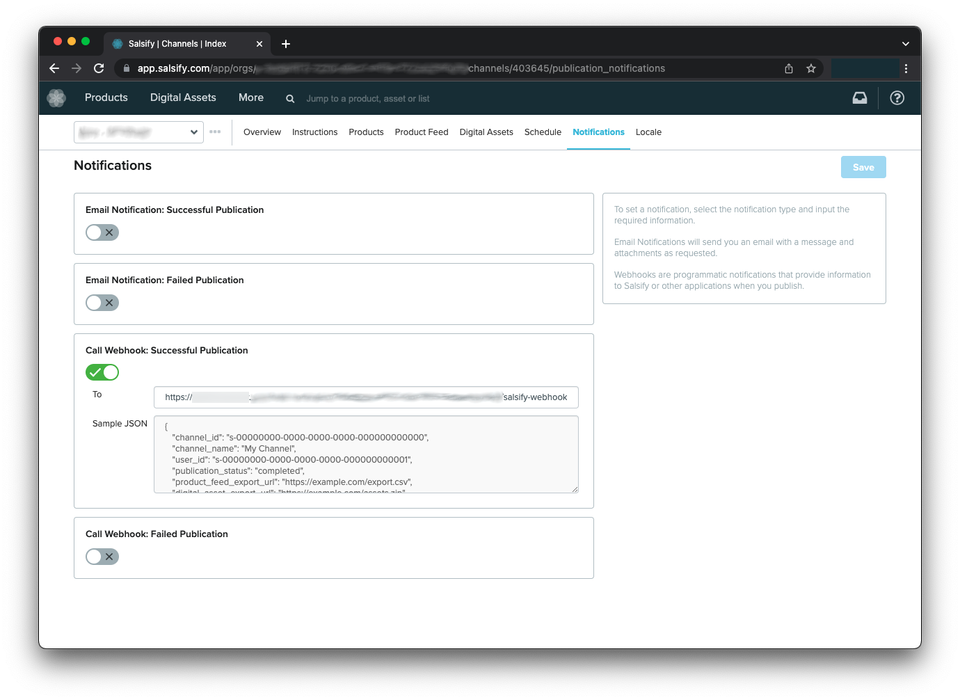The width and height of the screenshot is (960, 700).
Task: Click the browser reload icon
Action: pos(99,69)
